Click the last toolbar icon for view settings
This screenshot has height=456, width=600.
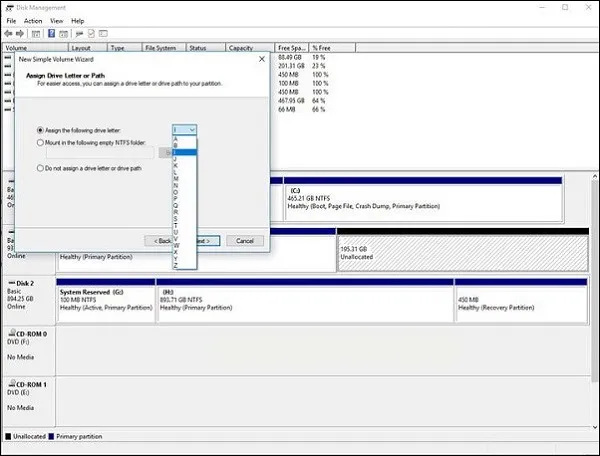click(103, 34)
